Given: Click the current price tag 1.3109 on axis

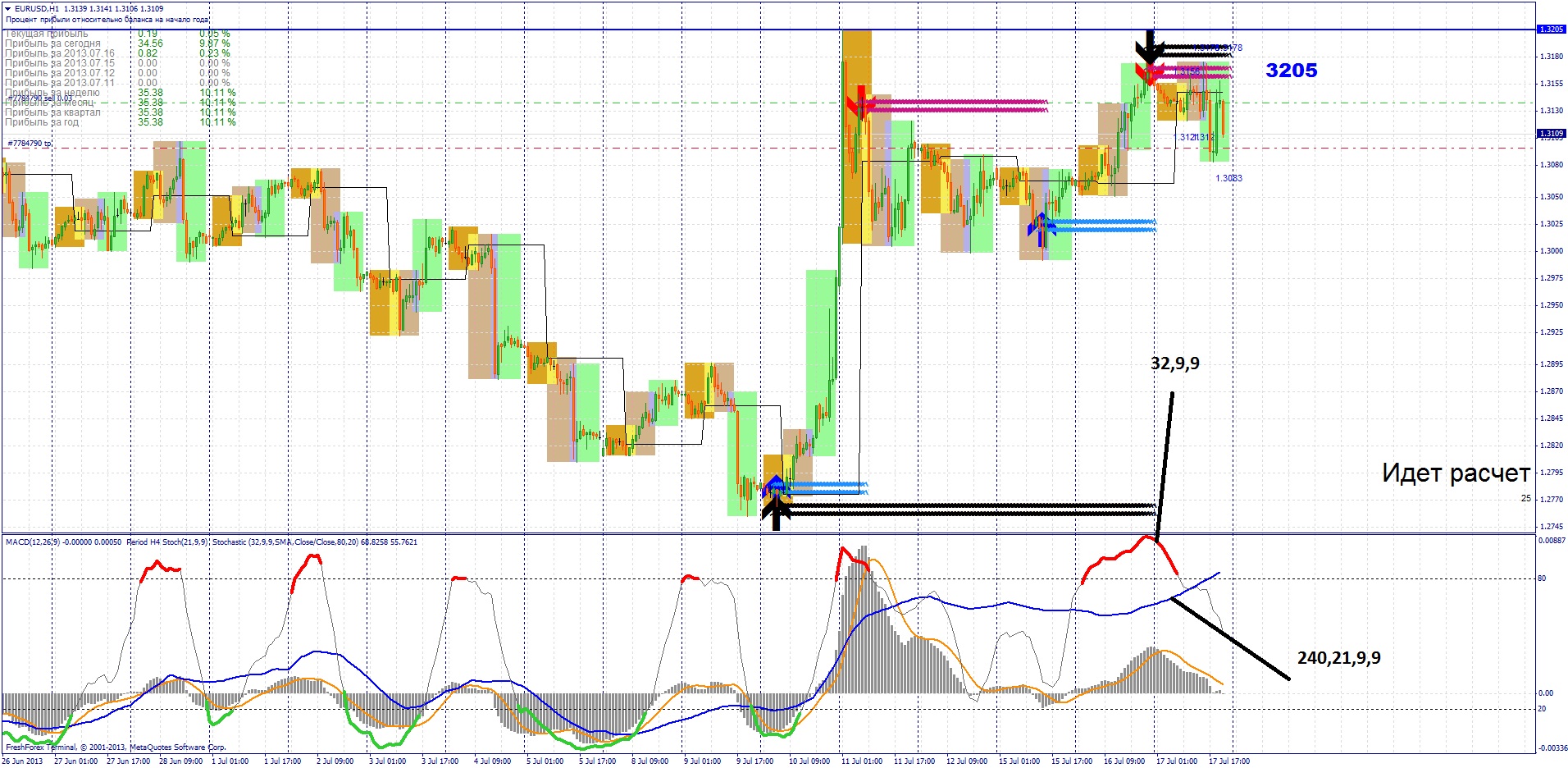Looking at the screenshot, I should [1551, 133].
